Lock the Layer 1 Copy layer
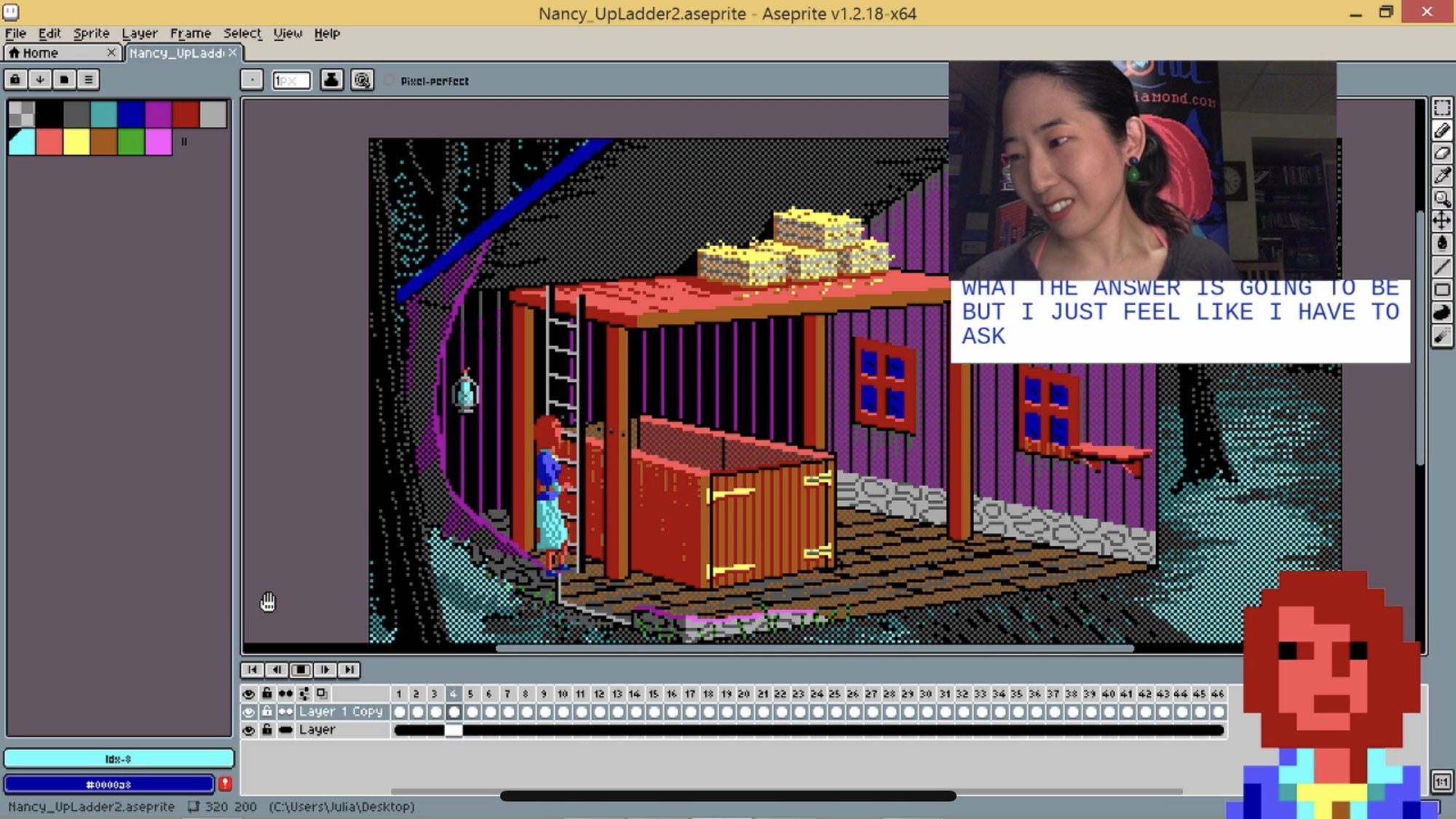Screen dimensions: 1456x819 pos(267,712)
